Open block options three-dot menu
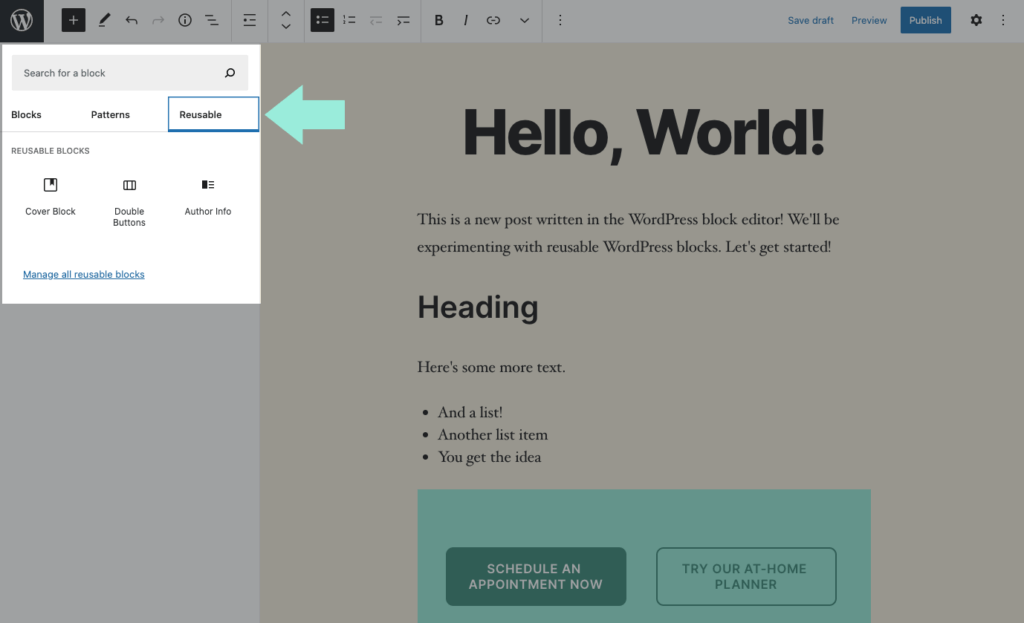 tap(560, 20)
